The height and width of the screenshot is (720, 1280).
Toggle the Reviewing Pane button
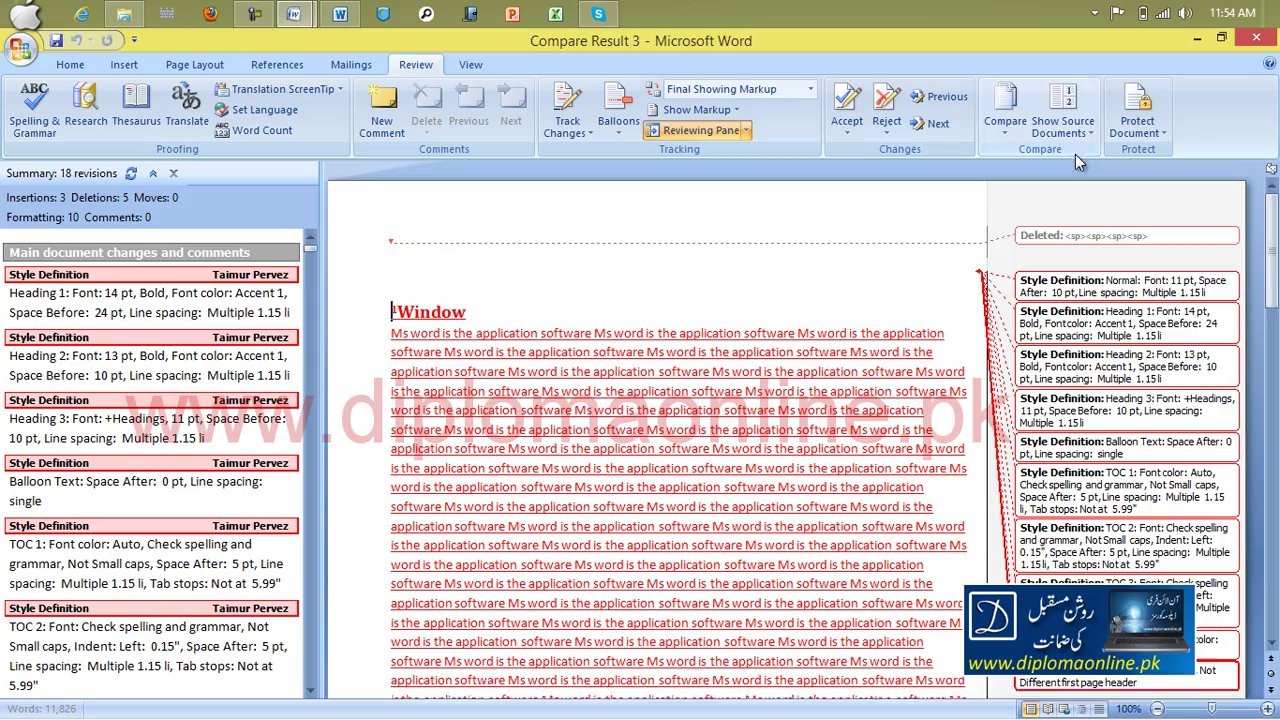point(693,130)
